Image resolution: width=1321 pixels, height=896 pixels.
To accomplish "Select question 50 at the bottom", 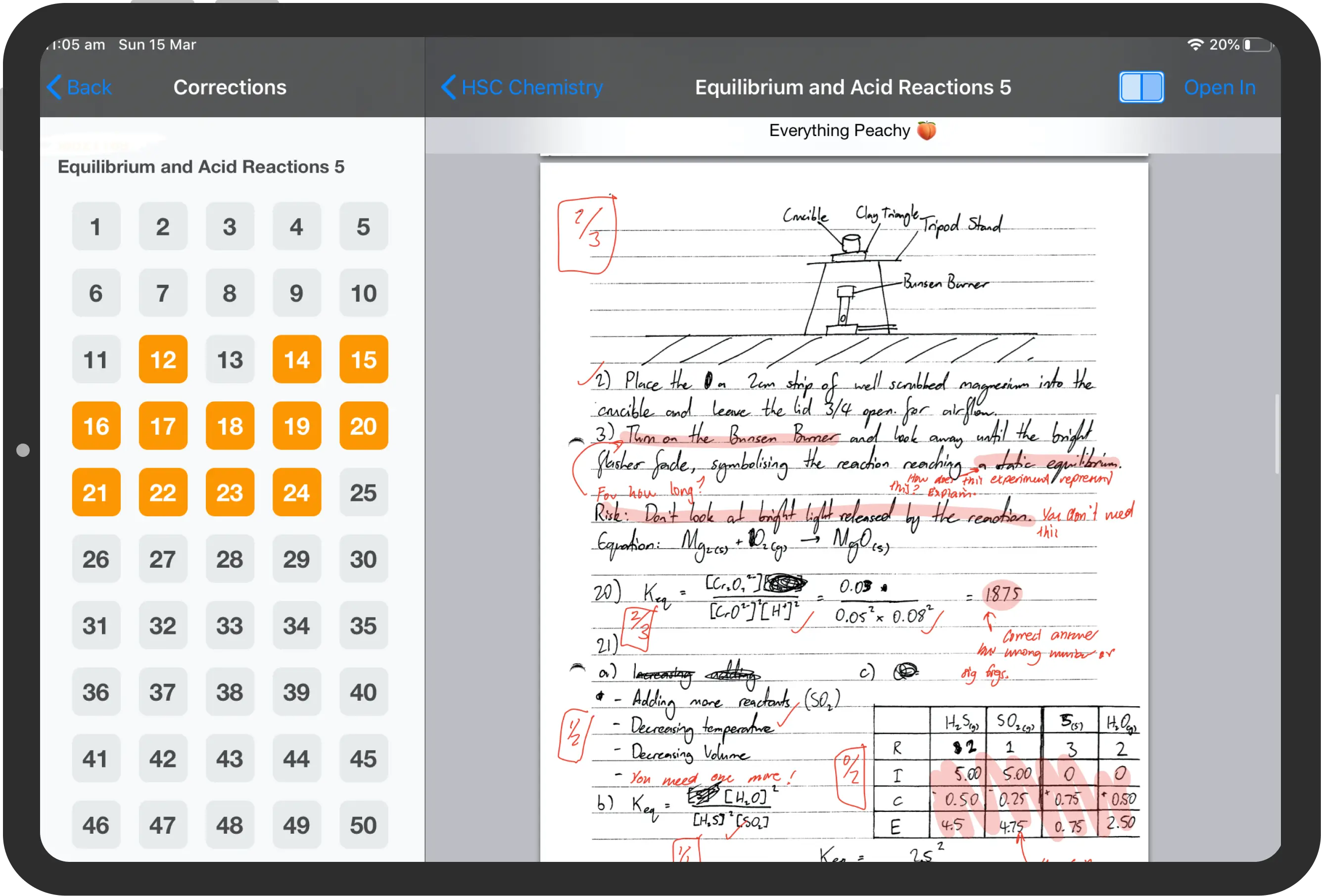I will click(363, 825).
